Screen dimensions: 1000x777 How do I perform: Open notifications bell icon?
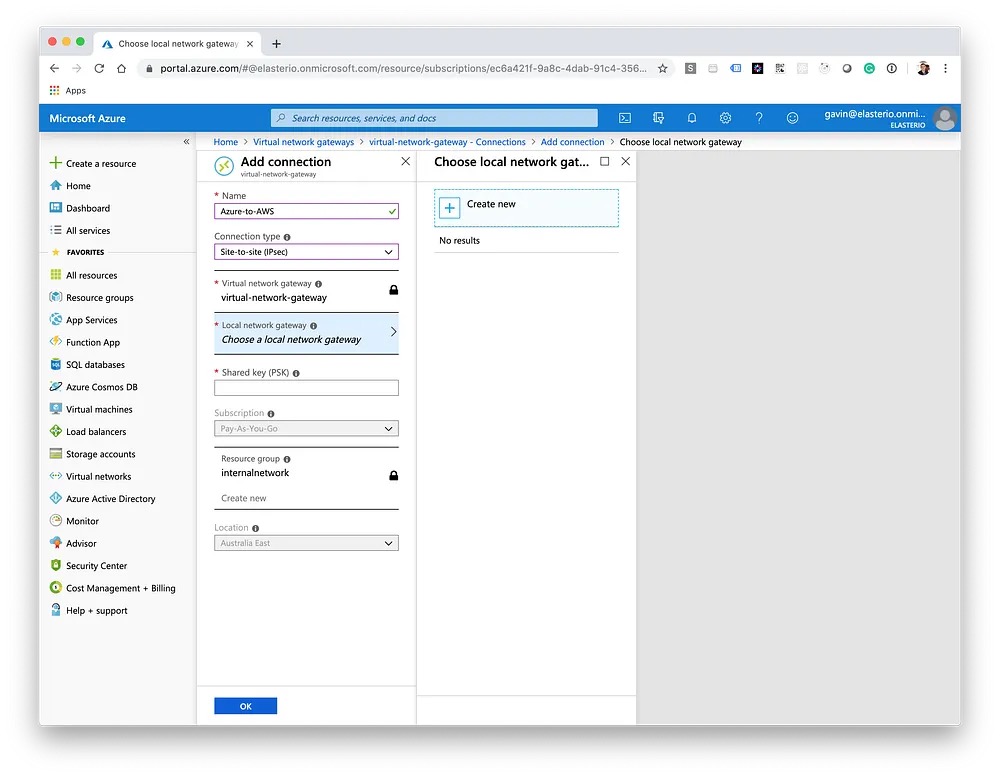(691, 118)
